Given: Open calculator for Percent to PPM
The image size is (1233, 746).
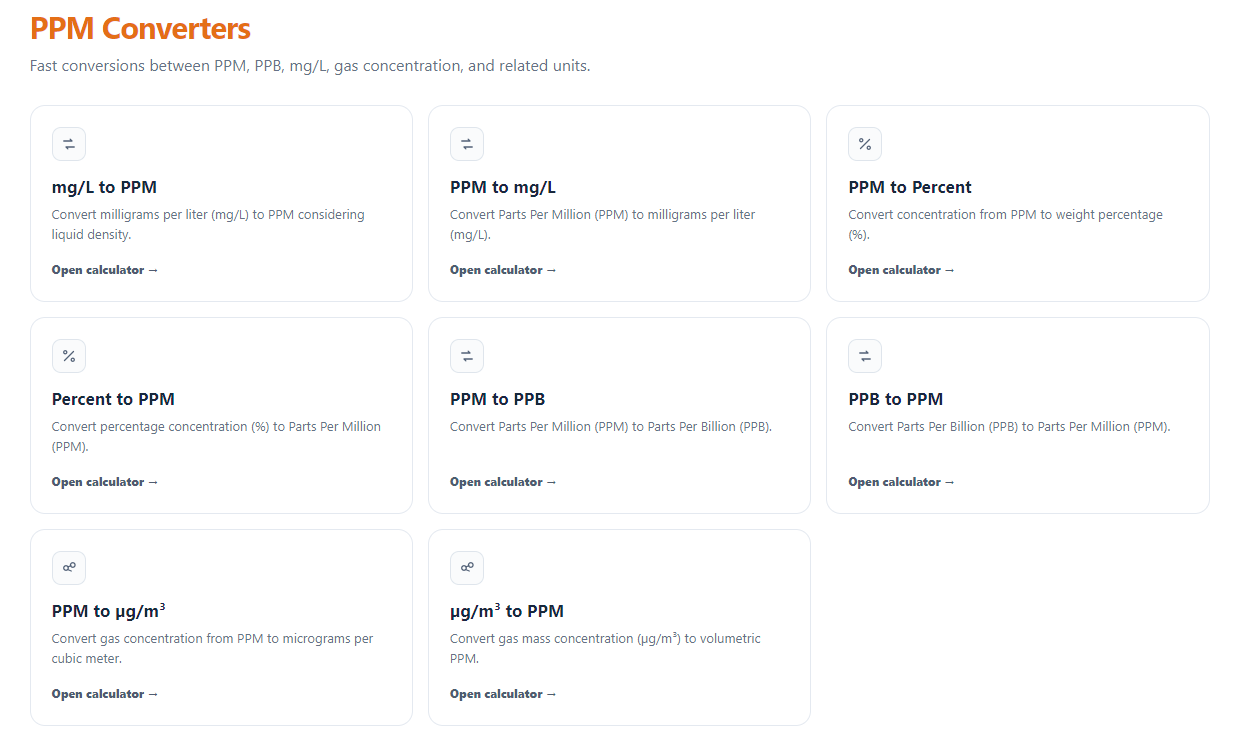Looking at the screenshot, I should (105, 482).
